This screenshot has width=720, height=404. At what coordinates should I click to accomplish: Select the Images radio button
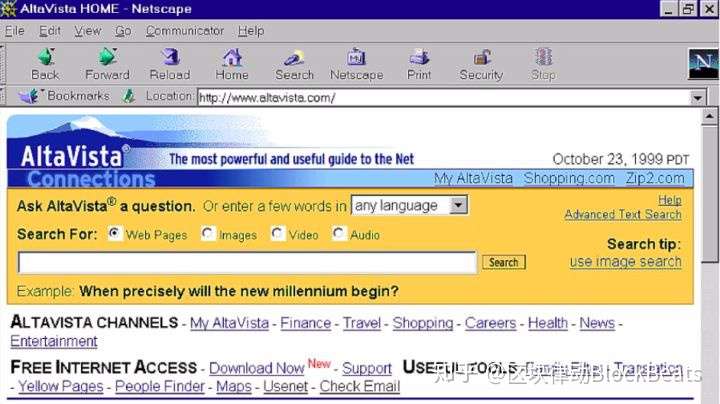208,234
